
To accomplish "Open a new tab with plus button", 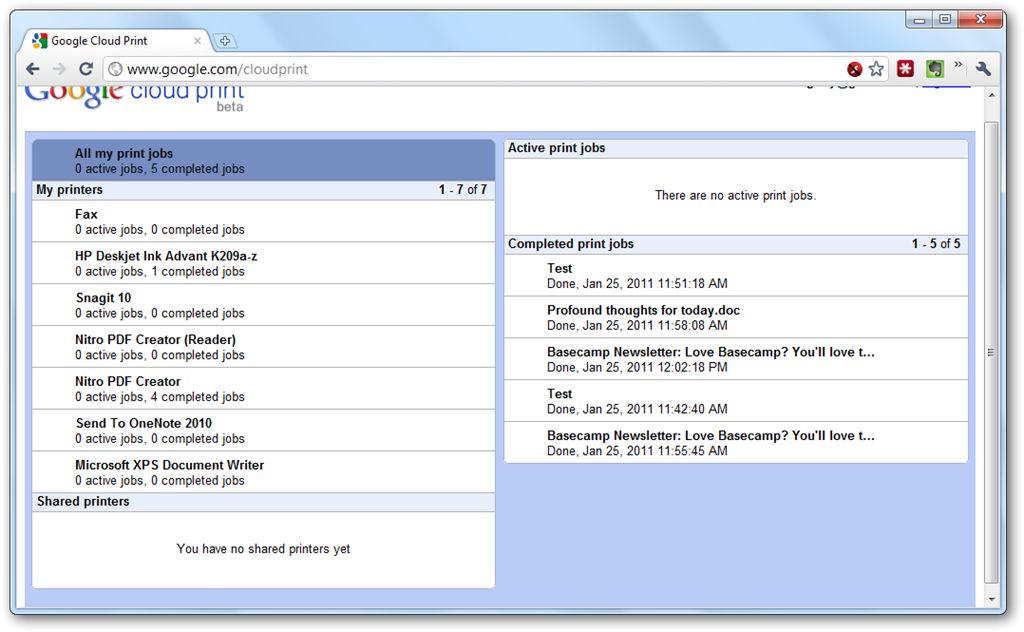I will coord(225,41).
